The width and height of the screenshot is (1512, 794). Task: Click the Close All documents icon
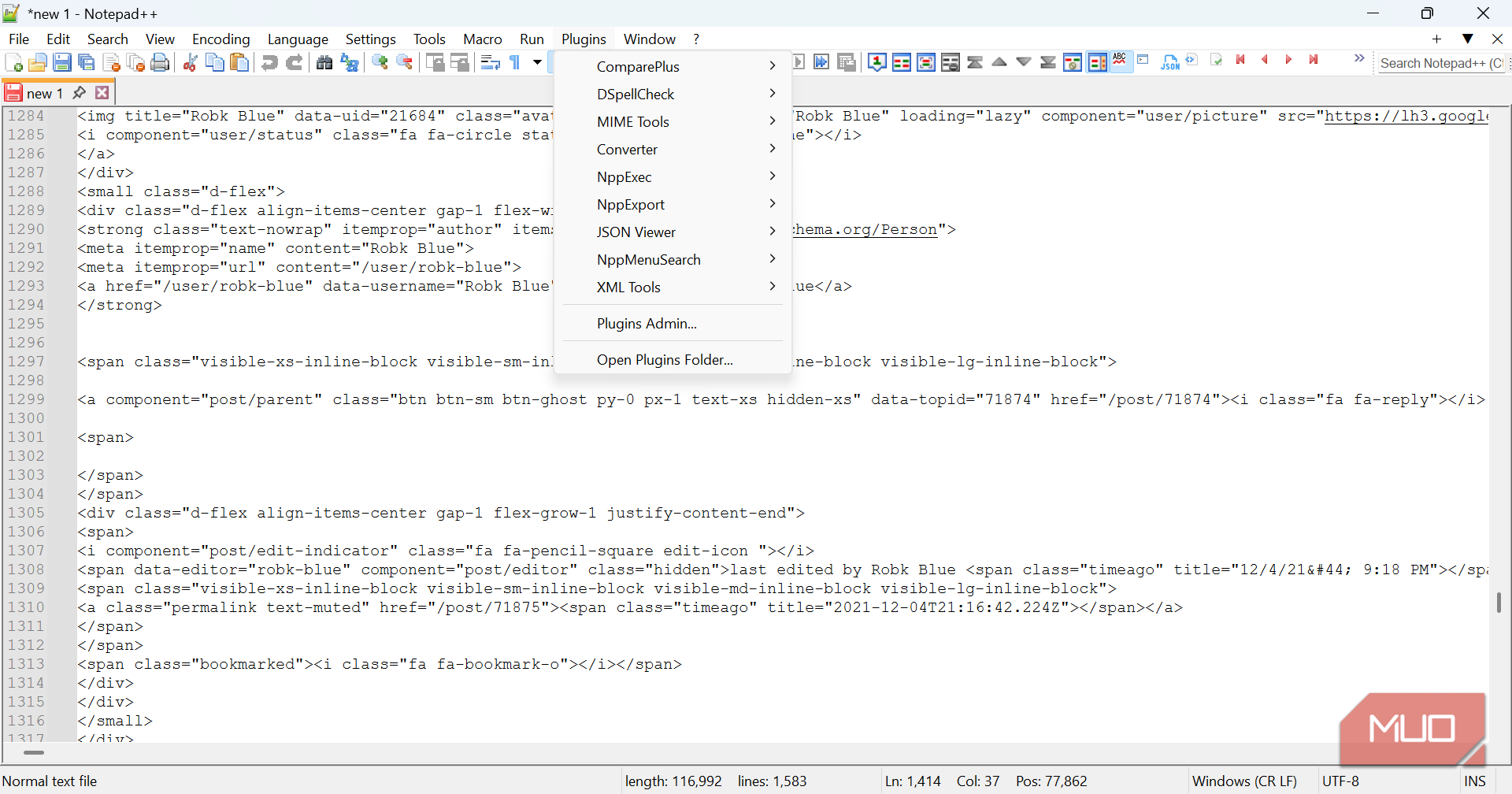[136, 63]
